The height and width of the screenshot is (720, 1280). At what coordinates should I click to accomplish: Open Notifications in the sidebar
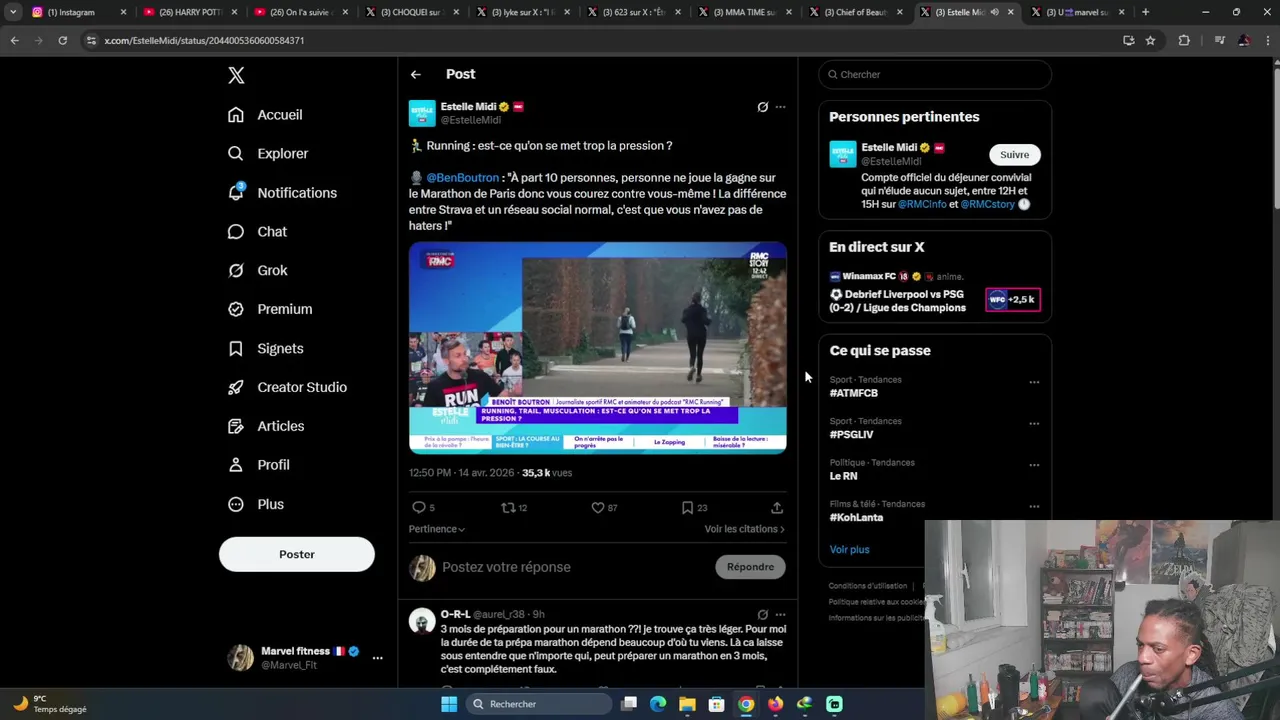point(282,193)
